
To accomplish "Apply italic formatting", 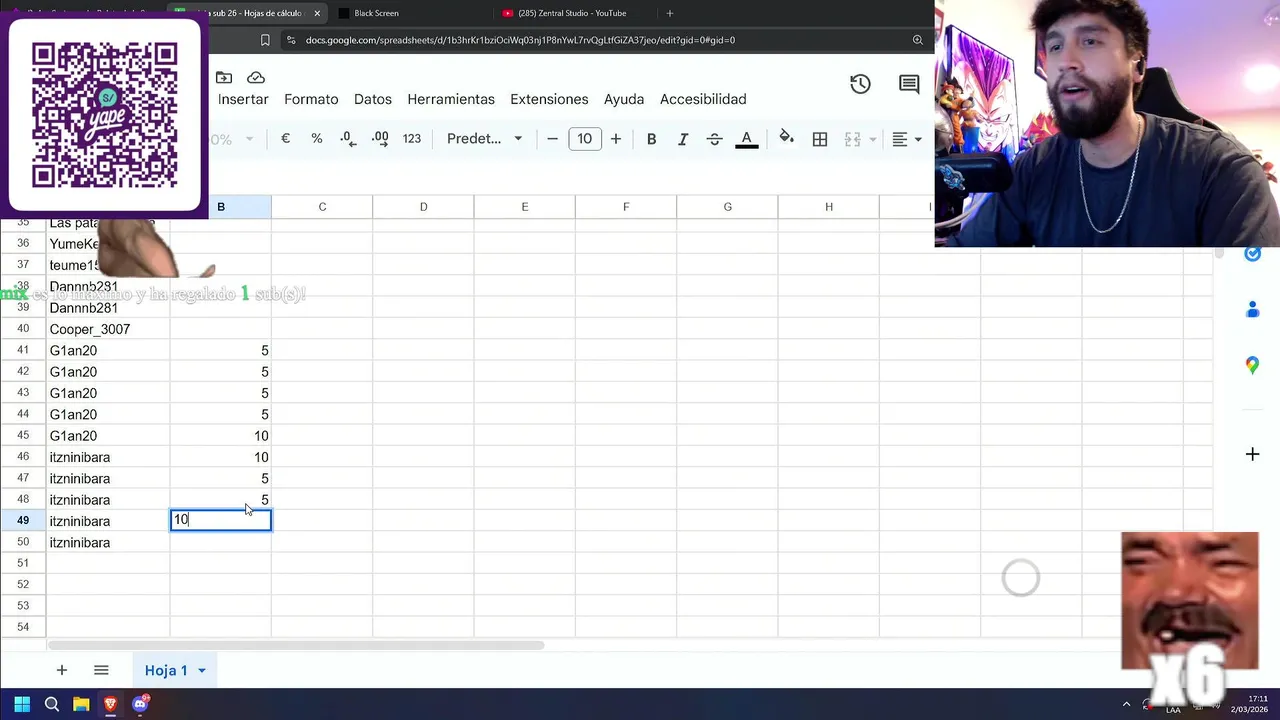I will coord(683,139).
